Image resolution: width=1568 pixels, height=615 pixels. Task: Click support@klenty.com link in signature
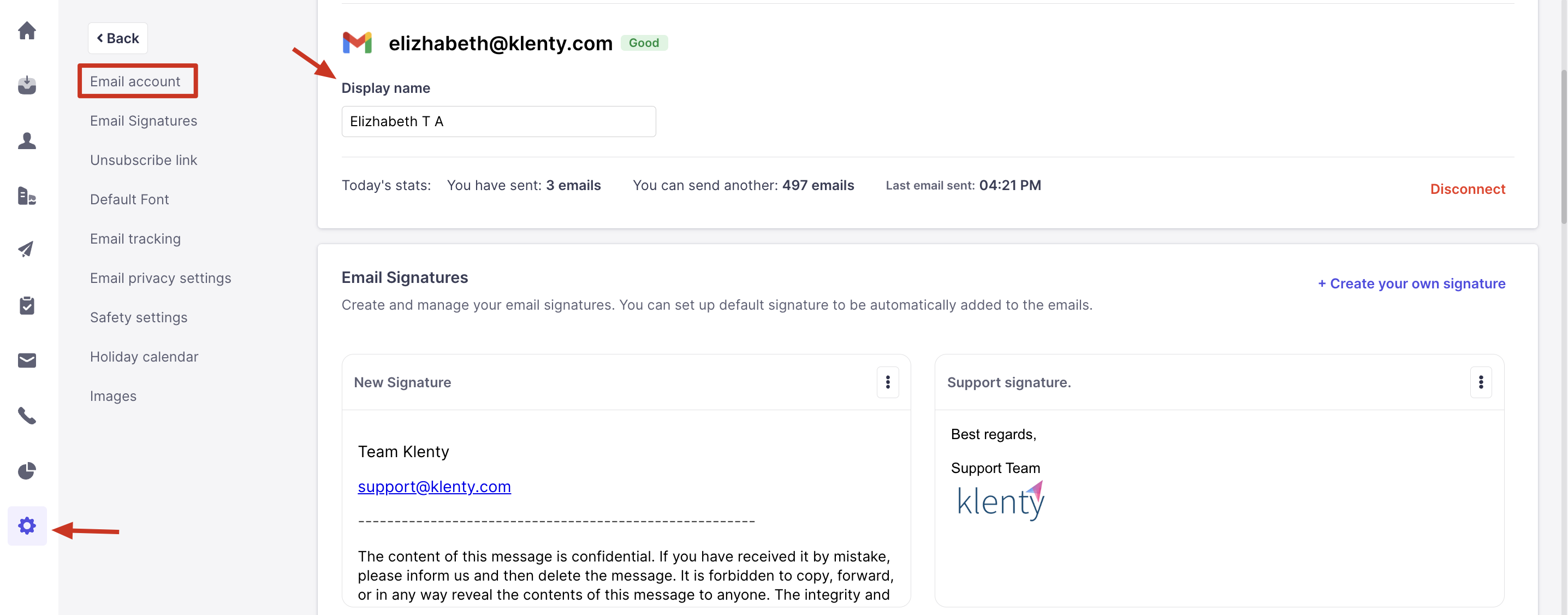coord(434,487)
